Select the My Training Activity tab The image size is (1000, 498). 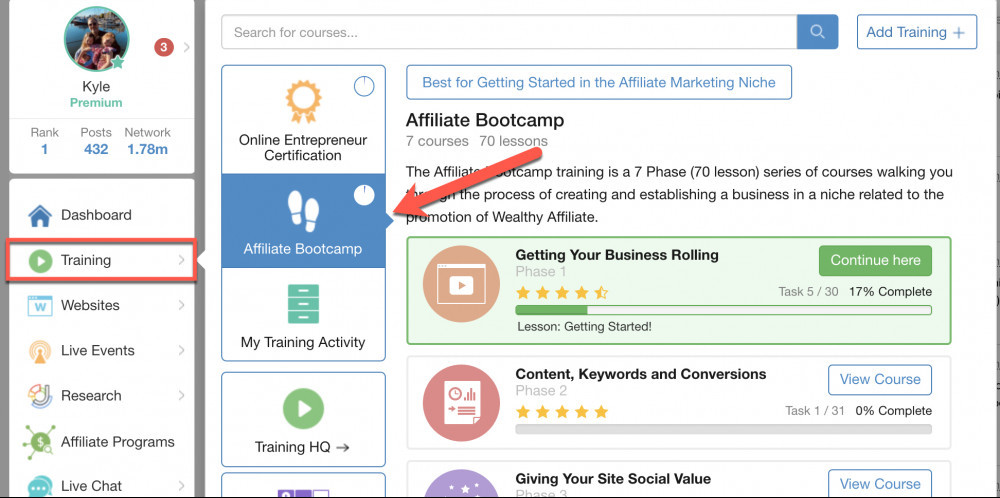click(304, 314)
